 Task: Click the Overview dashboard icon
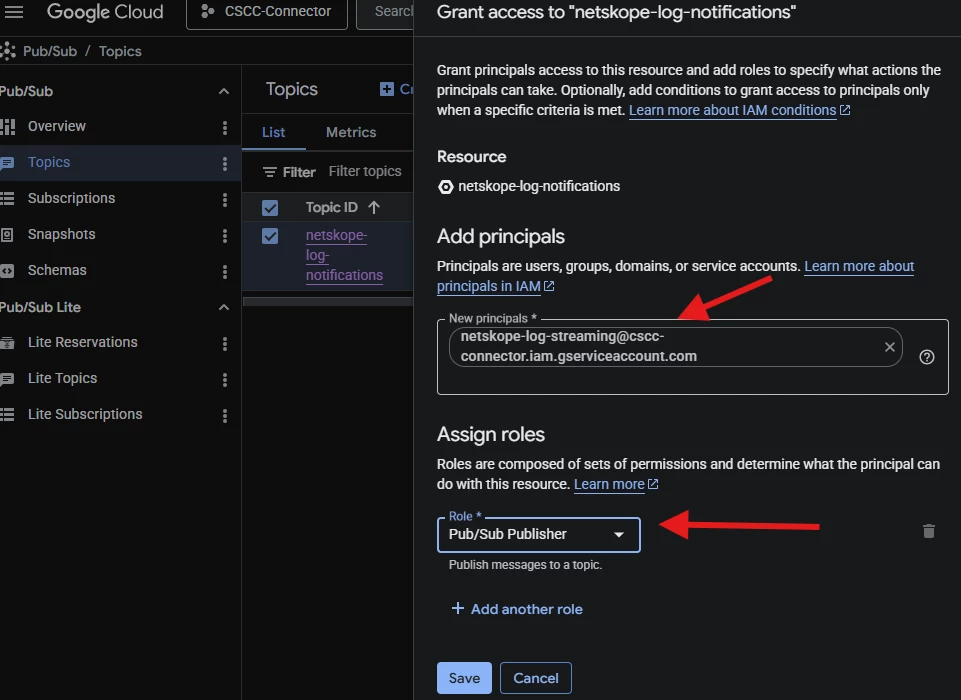click(7, 126)
